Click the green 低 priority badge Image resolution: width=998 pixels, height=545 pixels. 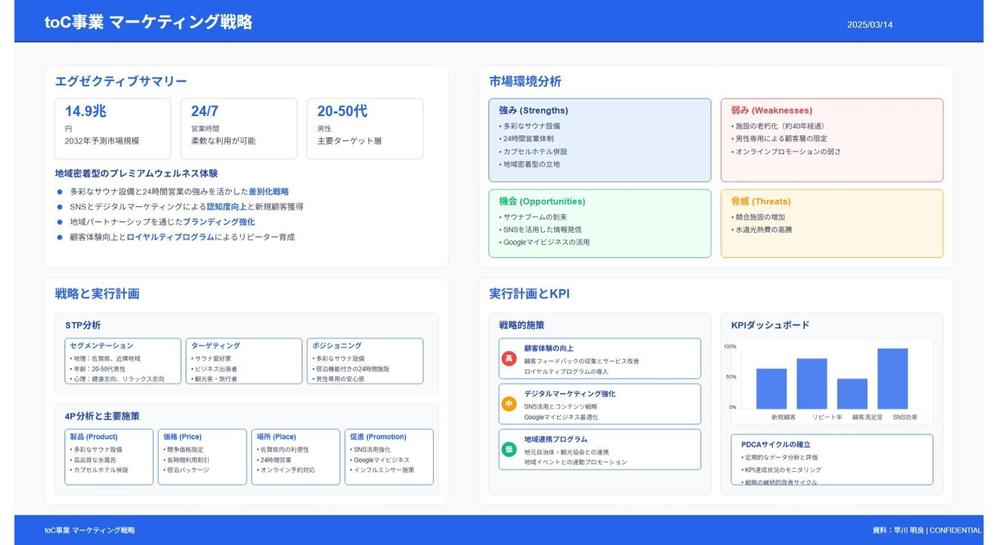pos(509,449)
